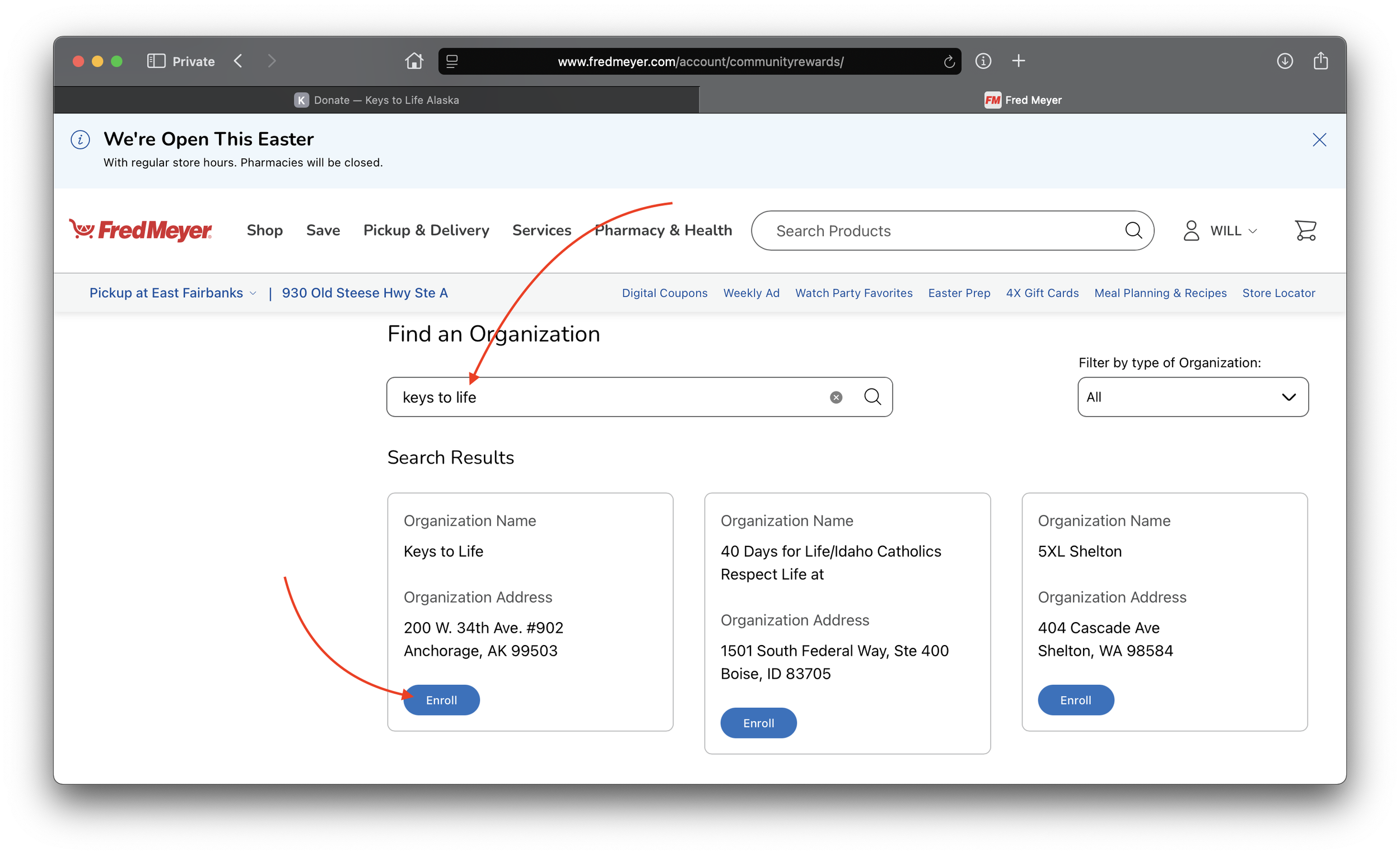The width and height of the screenshot is (1400, 855).
Task: Open the Shop menu
Action: tap(265, 230)
